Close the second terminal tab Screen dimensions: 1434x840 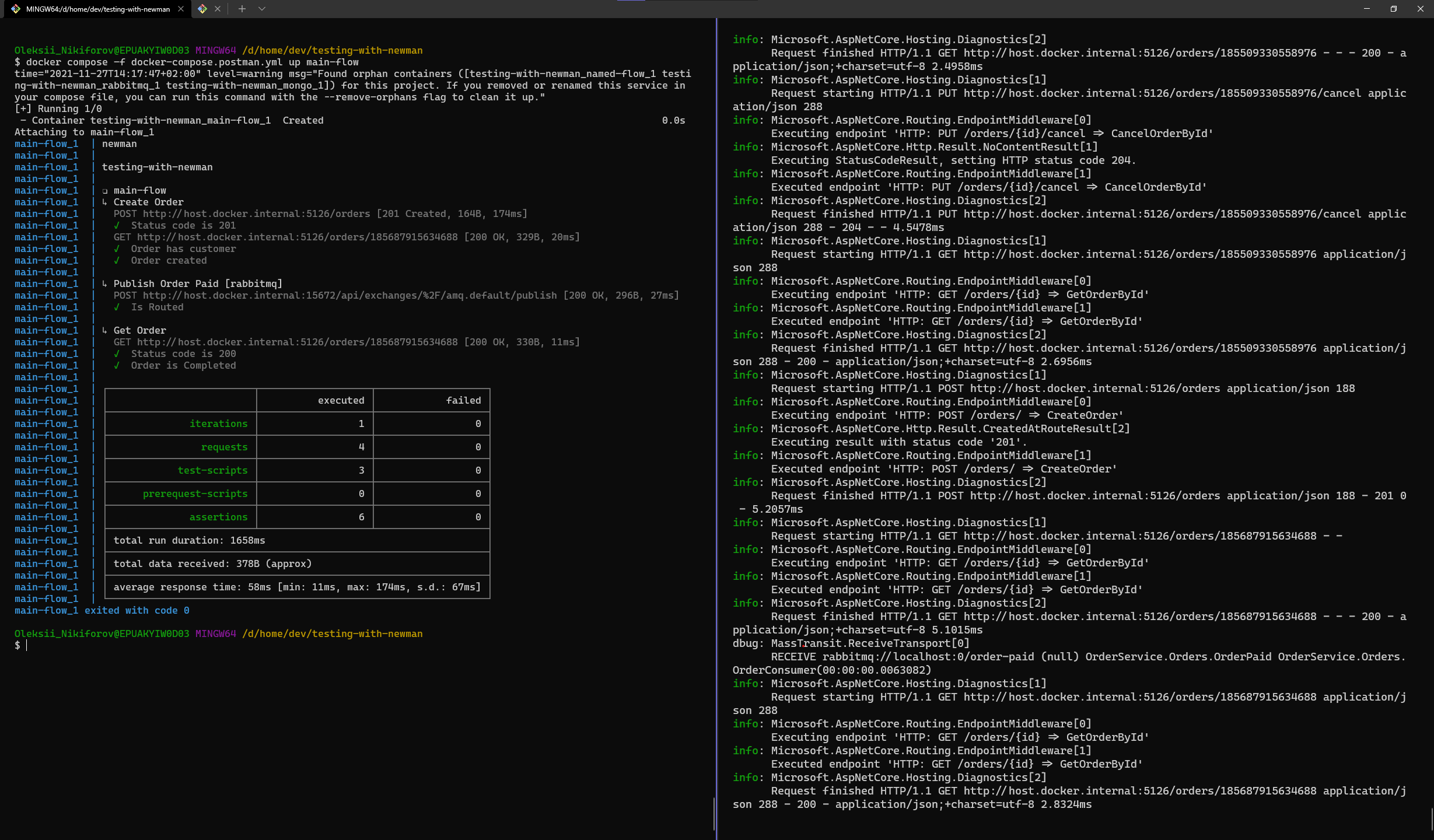pos(218,9)
